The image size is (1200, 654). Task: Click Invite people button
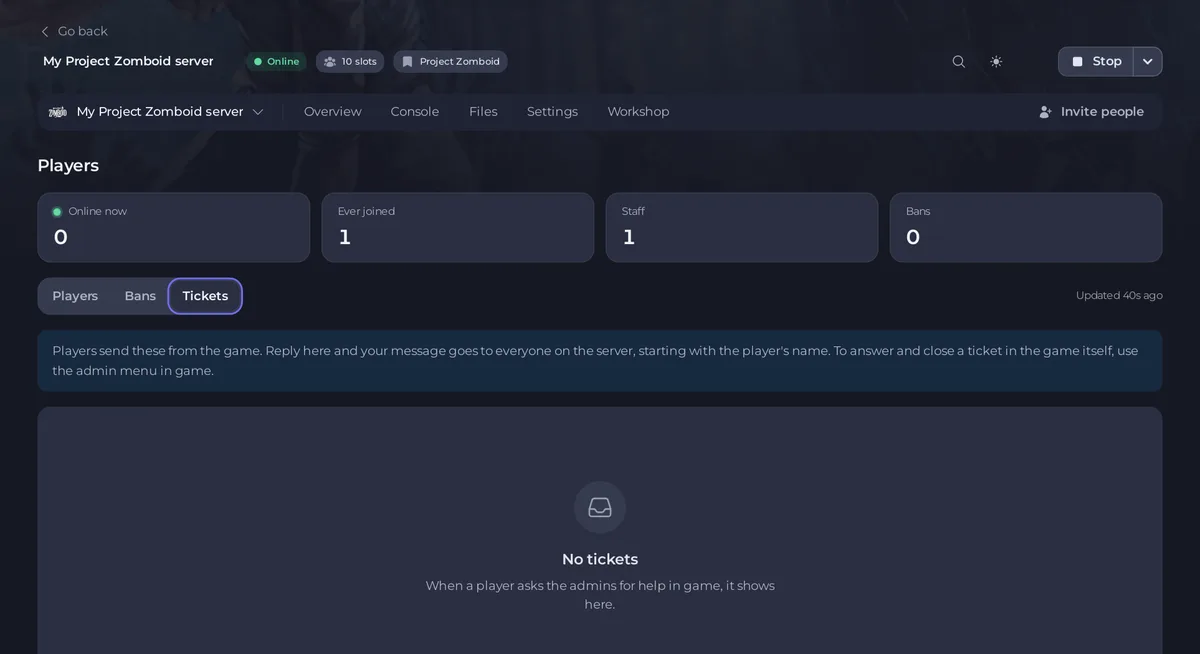click(x=1091, y=112)
